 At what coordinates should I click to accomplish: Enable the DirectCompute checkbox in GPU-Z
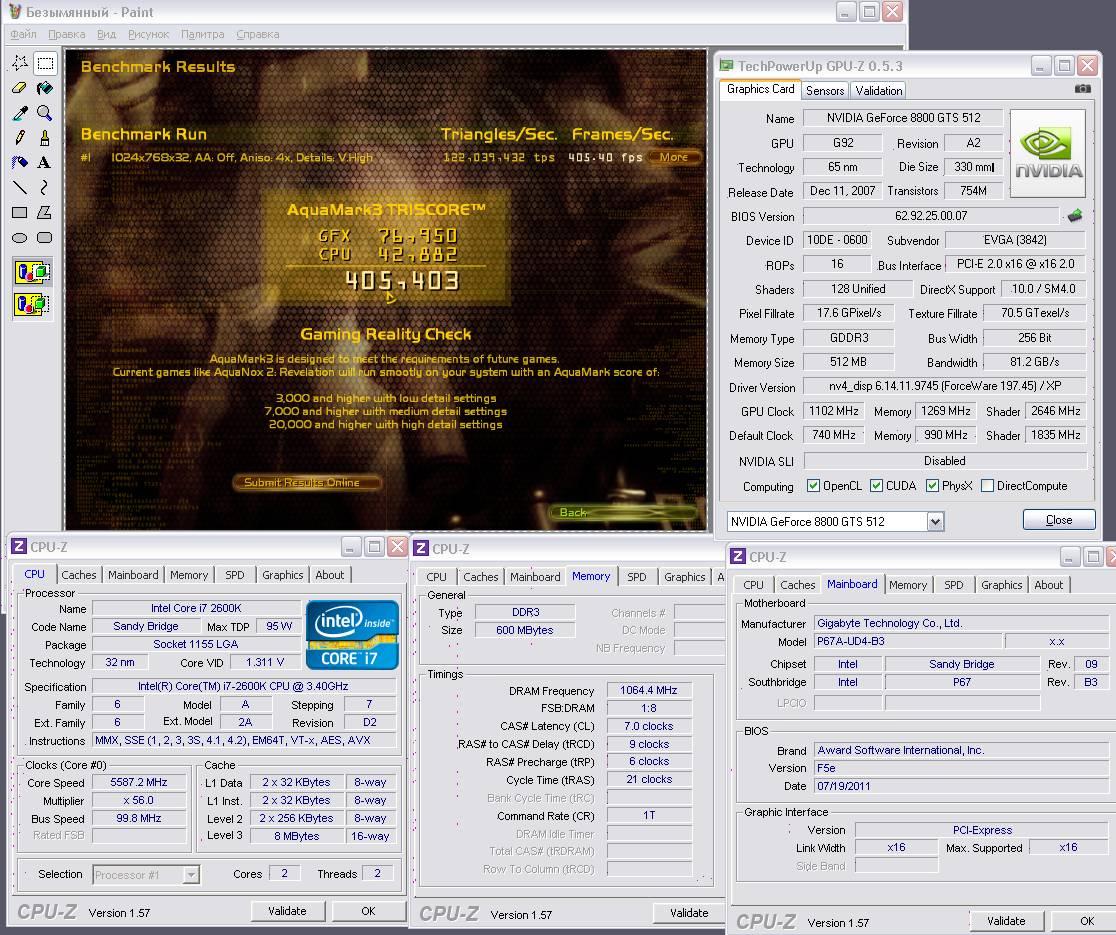click(x=987, y=486)
